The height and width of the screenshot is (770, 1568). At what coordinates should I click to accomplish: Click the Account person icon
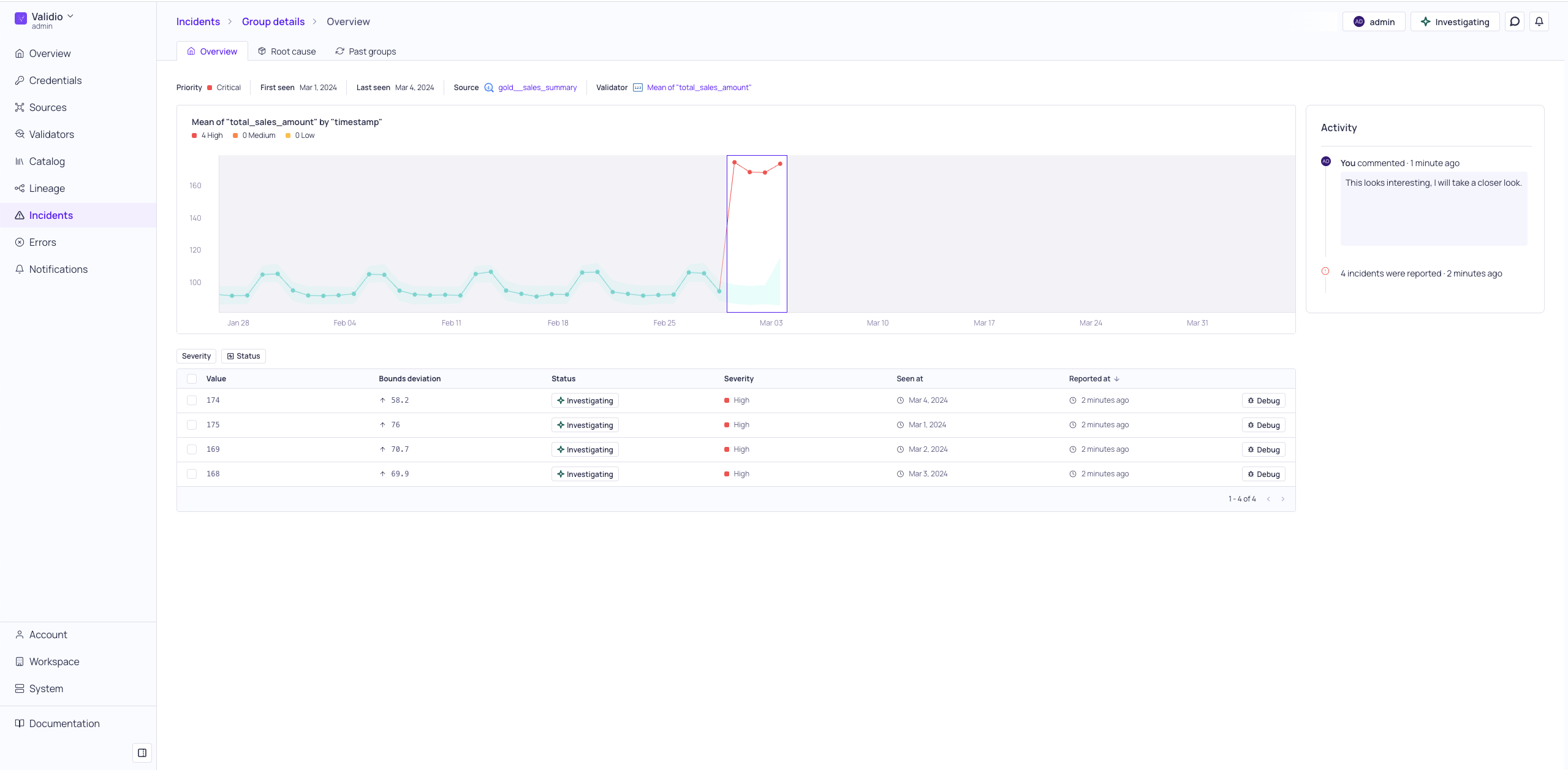(x=20, y=635)
